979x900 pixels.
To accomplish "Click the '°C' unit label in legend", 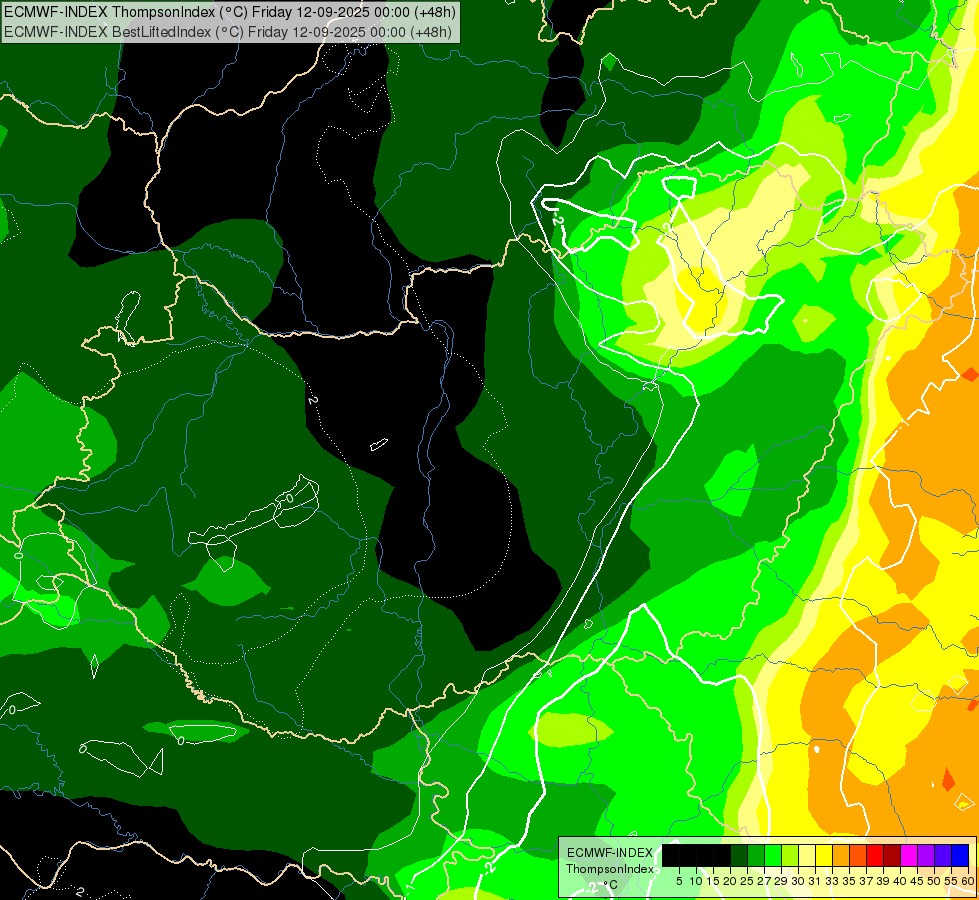I will [x=611, y=885].
